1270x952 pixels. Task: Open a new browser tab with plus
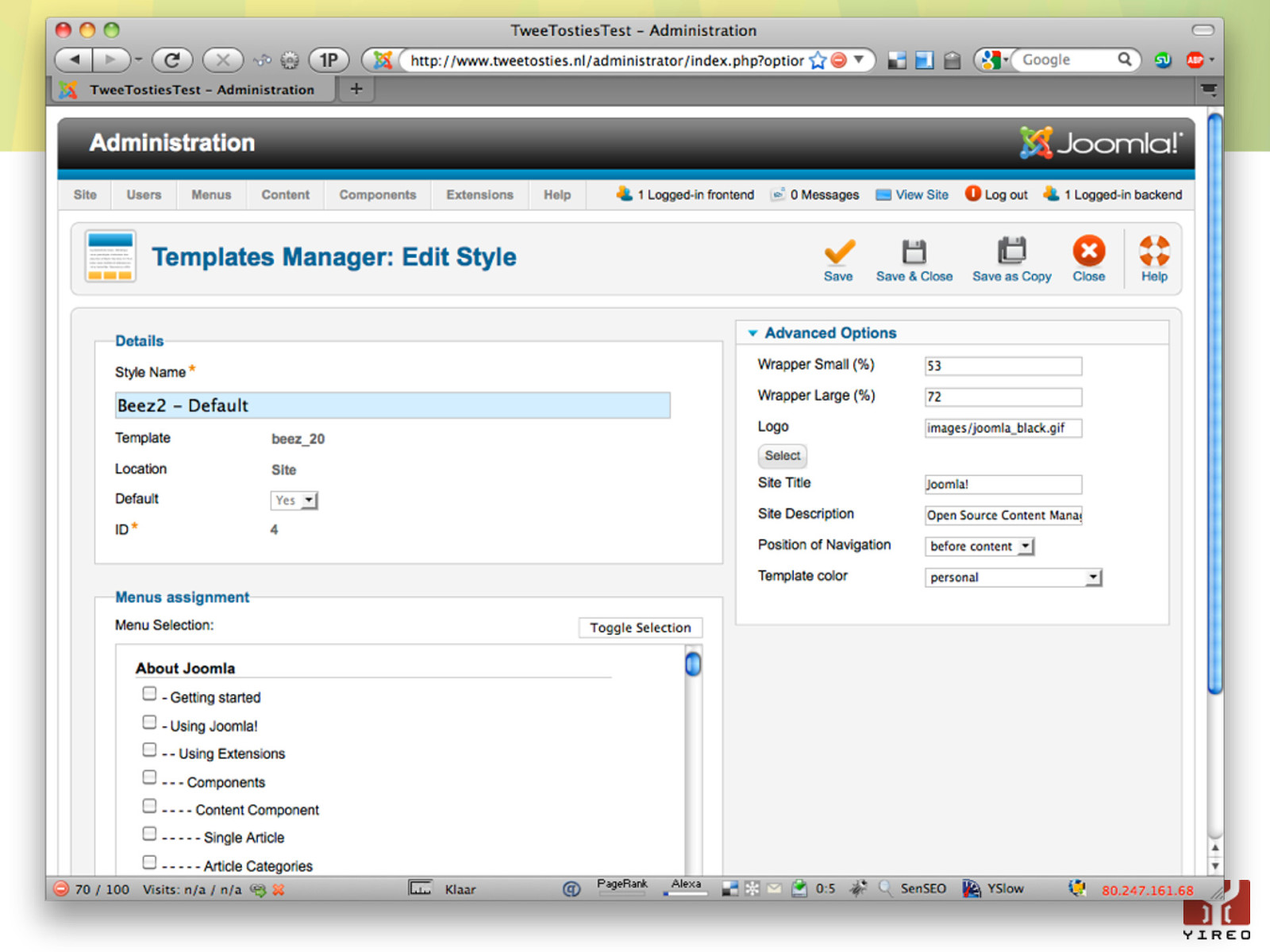click(x=356, y=89)
